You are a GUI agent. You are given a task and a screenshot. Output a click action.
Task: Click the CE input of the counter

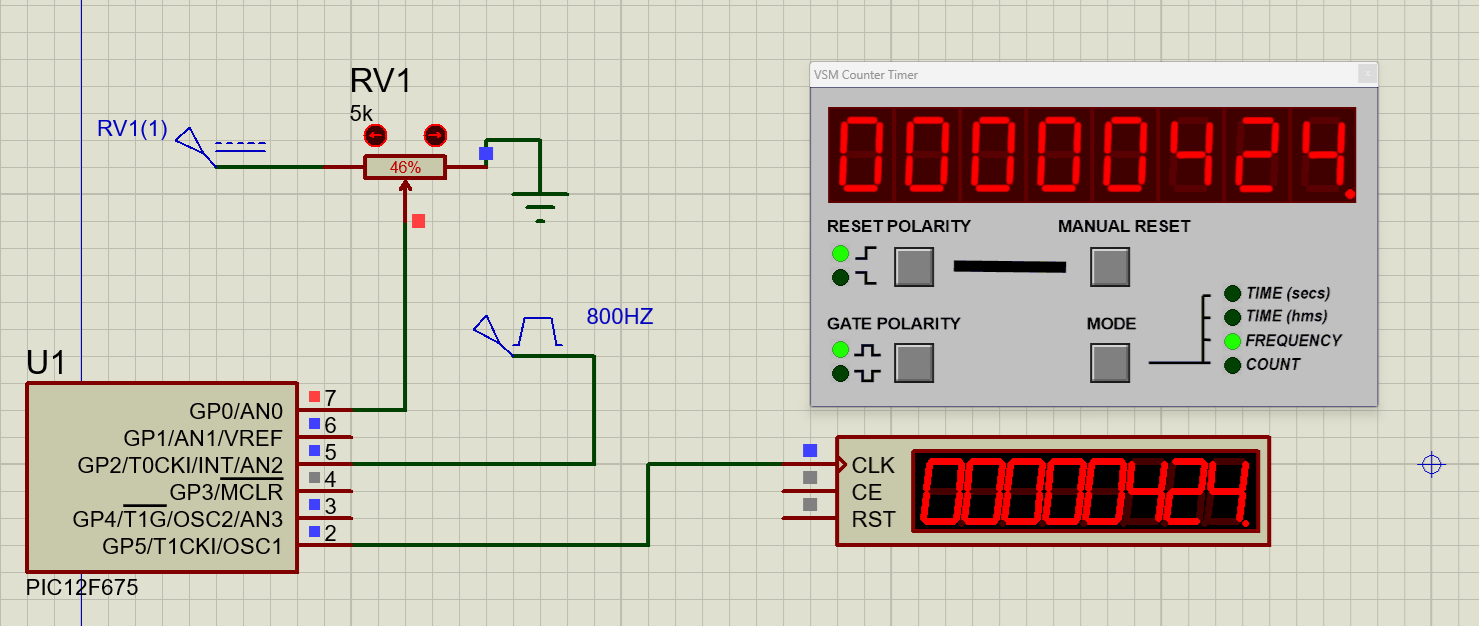[x=866, y=492]
